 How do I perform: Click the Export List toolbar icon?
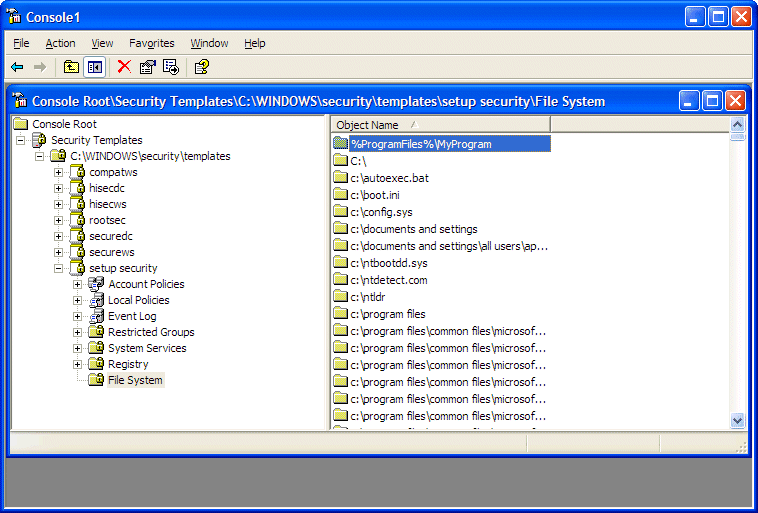pyautogui.click(x=171, y=67)
